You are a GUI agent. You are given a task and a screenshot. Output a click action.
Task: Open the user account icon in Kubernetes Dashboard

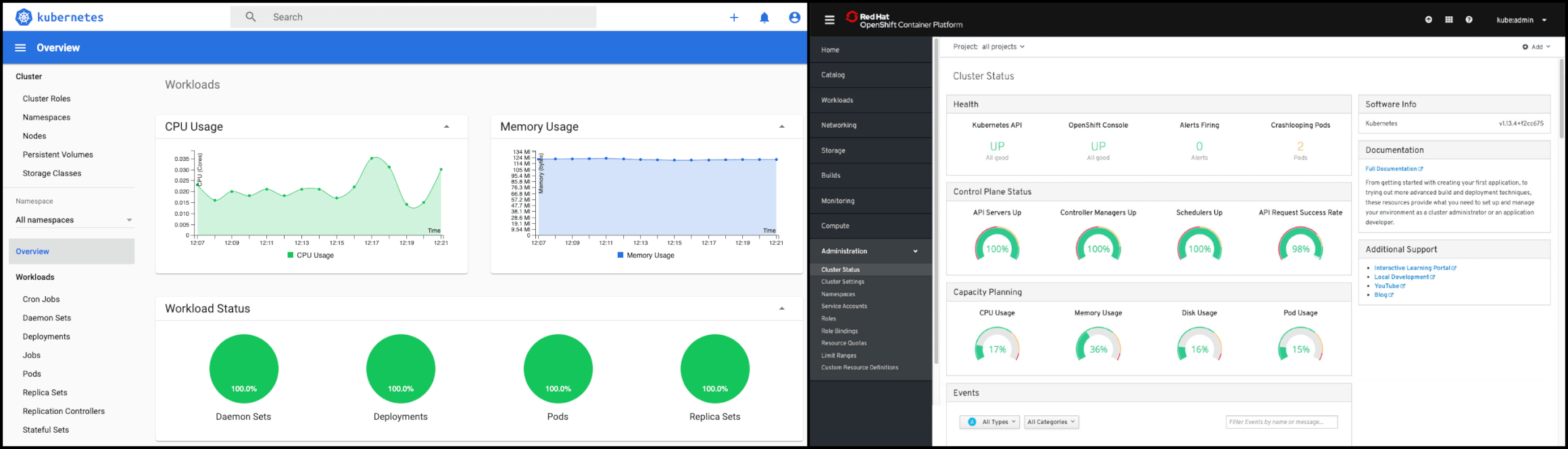pyautogui.click(x=795, y=18)
